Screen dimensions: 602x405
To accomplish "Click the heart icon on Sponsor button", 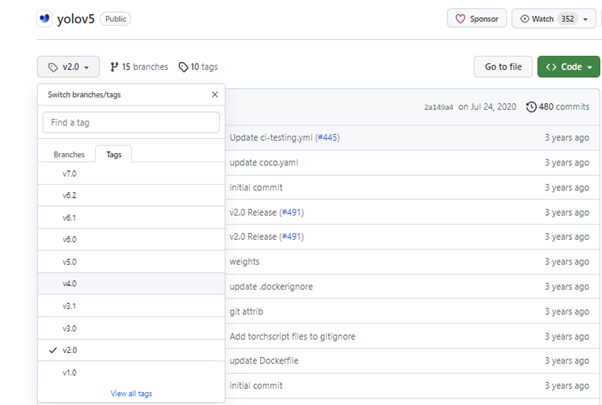I will tap(460, 19).
